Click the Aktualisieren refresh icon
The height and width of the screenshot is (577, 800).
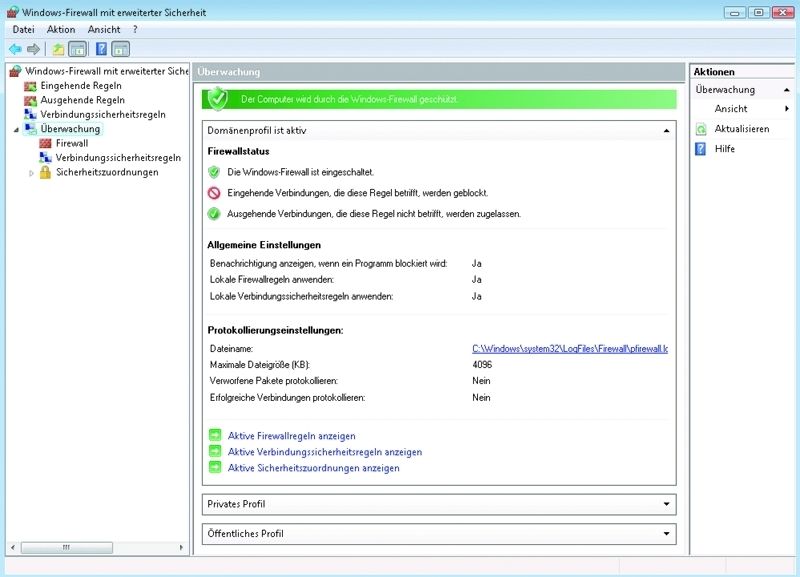point(701,130)
